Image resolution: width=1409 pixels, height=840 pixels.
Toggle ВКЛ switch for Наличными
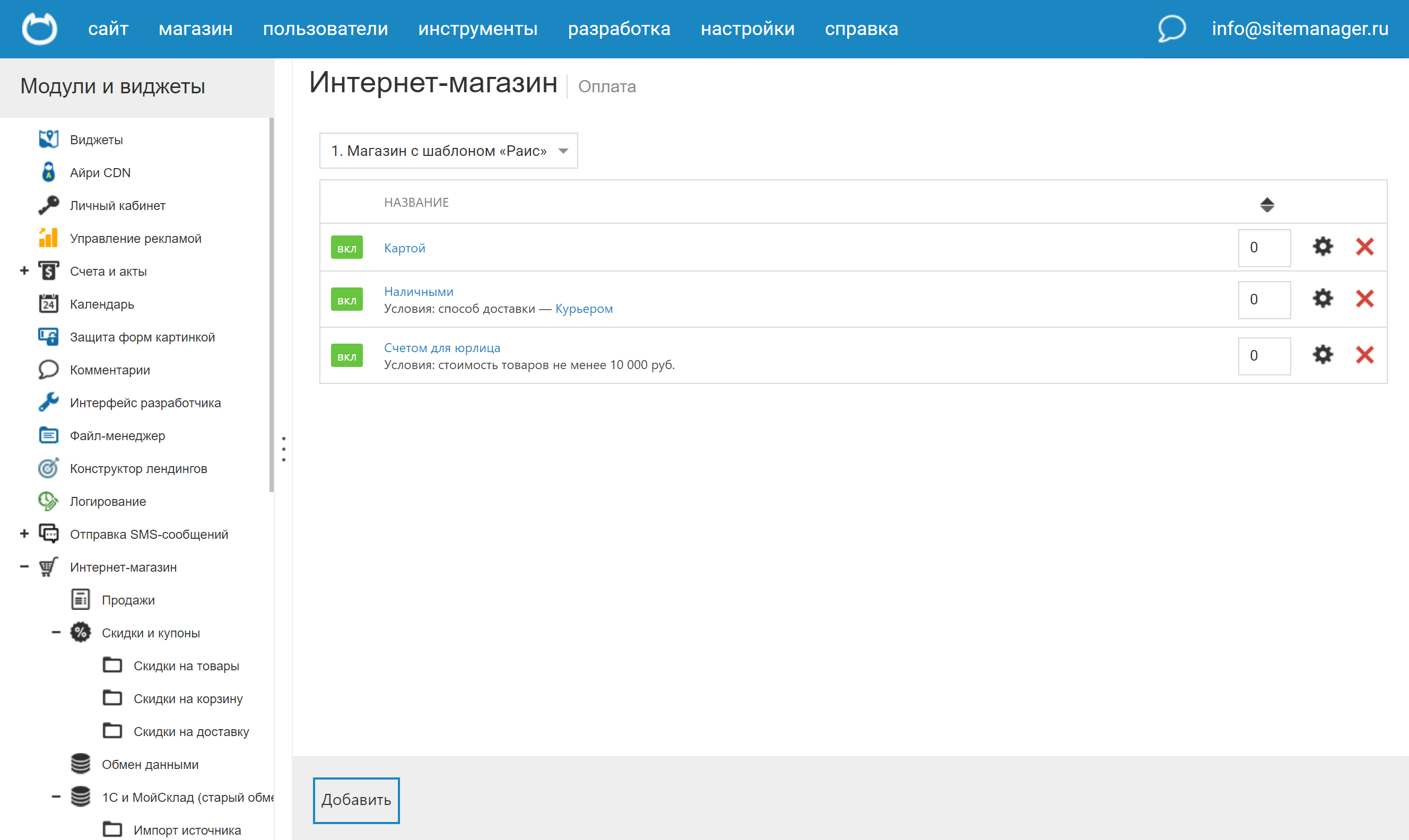click(x=346, y=300)
